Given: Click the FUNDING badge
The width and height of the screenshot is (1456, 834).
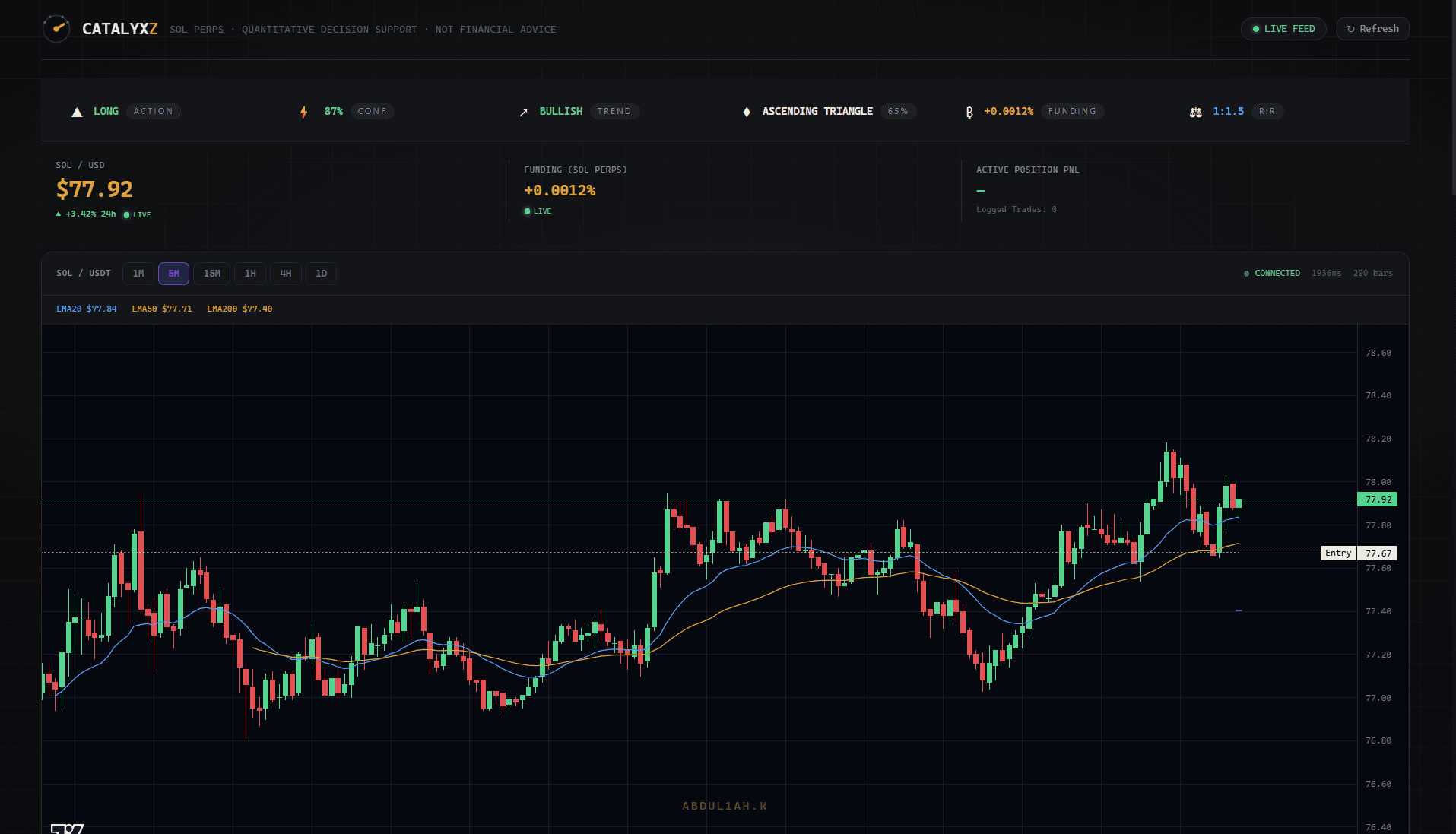Looking at the screenshot, I should [1072, 111].
